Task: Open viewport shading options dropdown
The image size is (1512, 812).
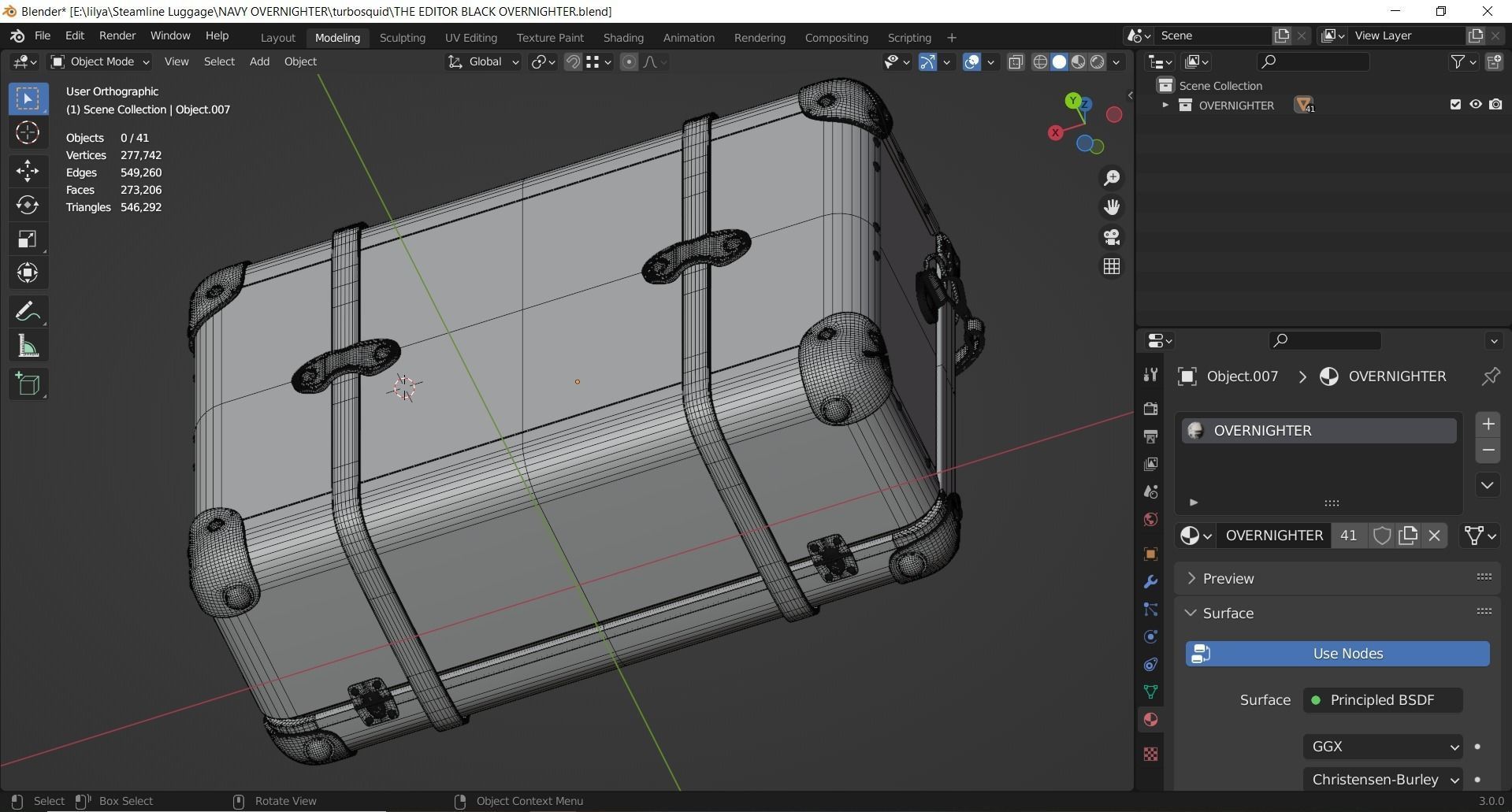Action: tap(1116, 61)
